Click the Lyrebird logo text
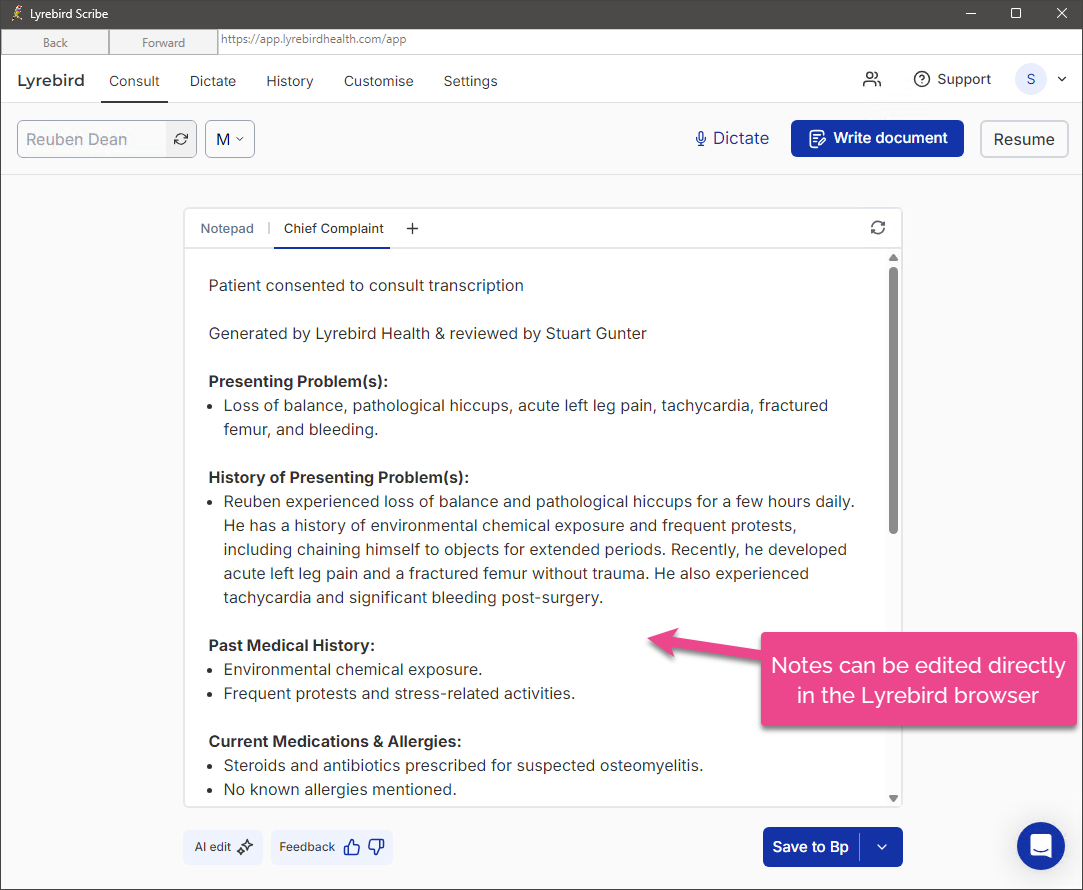This screenshot has height=890, width=1083. pyautogui.click(x=50, y=80)
